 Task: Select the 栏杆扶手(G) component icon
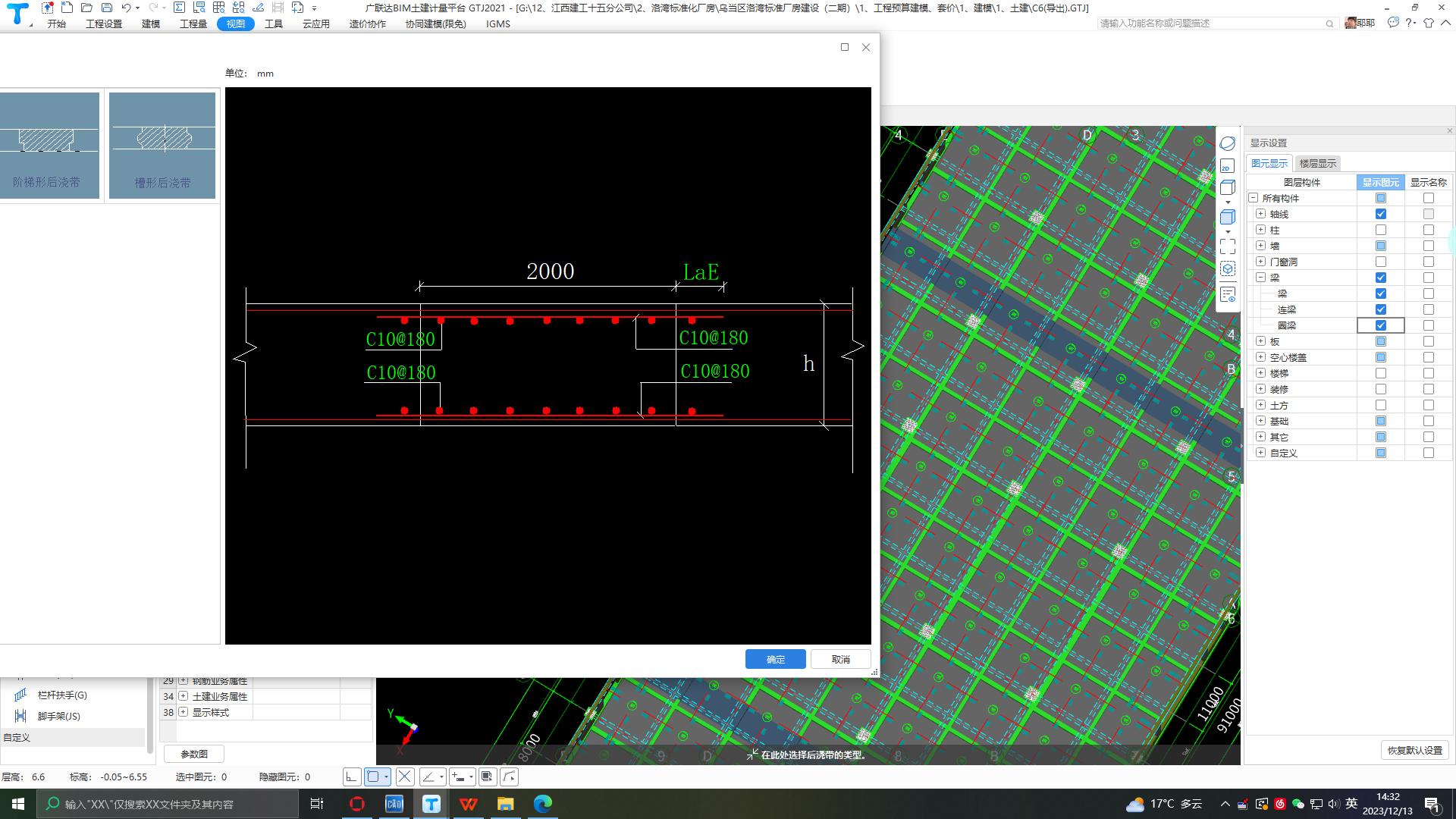coord(20,695)
